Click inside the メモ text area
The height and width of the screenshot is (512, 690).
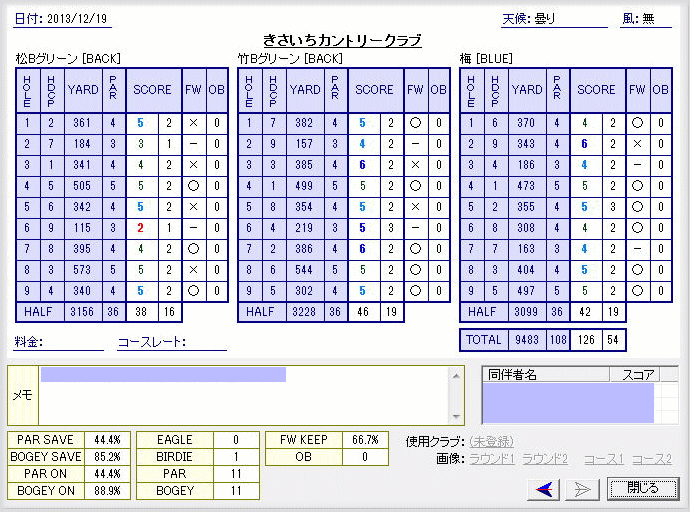244,395
